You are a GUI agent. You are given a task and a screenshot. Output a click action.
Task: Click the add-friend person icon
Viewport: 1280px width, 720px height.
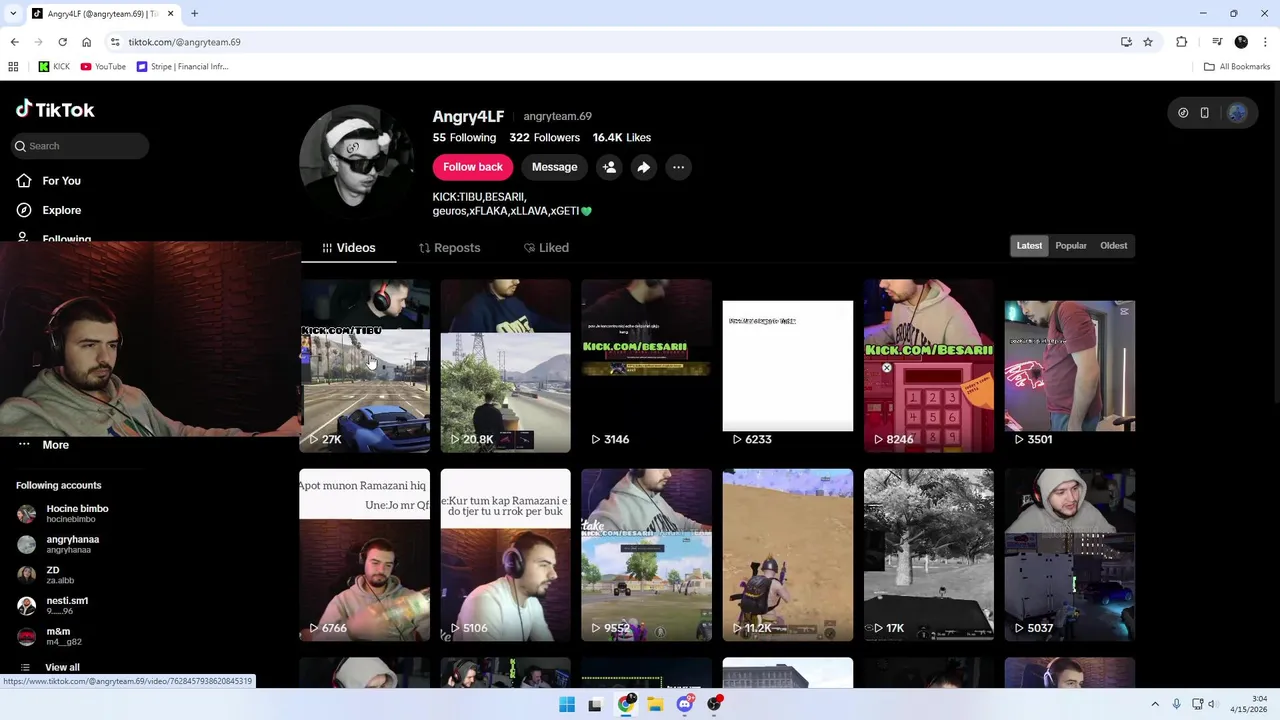pyautogui.click(x=609, y=167)
